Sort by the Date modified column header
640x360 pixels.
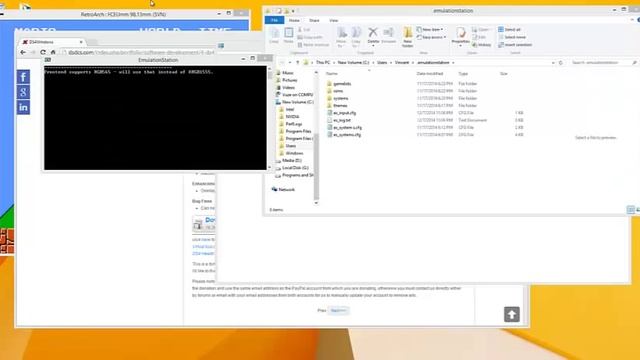[x=429, y=73]
